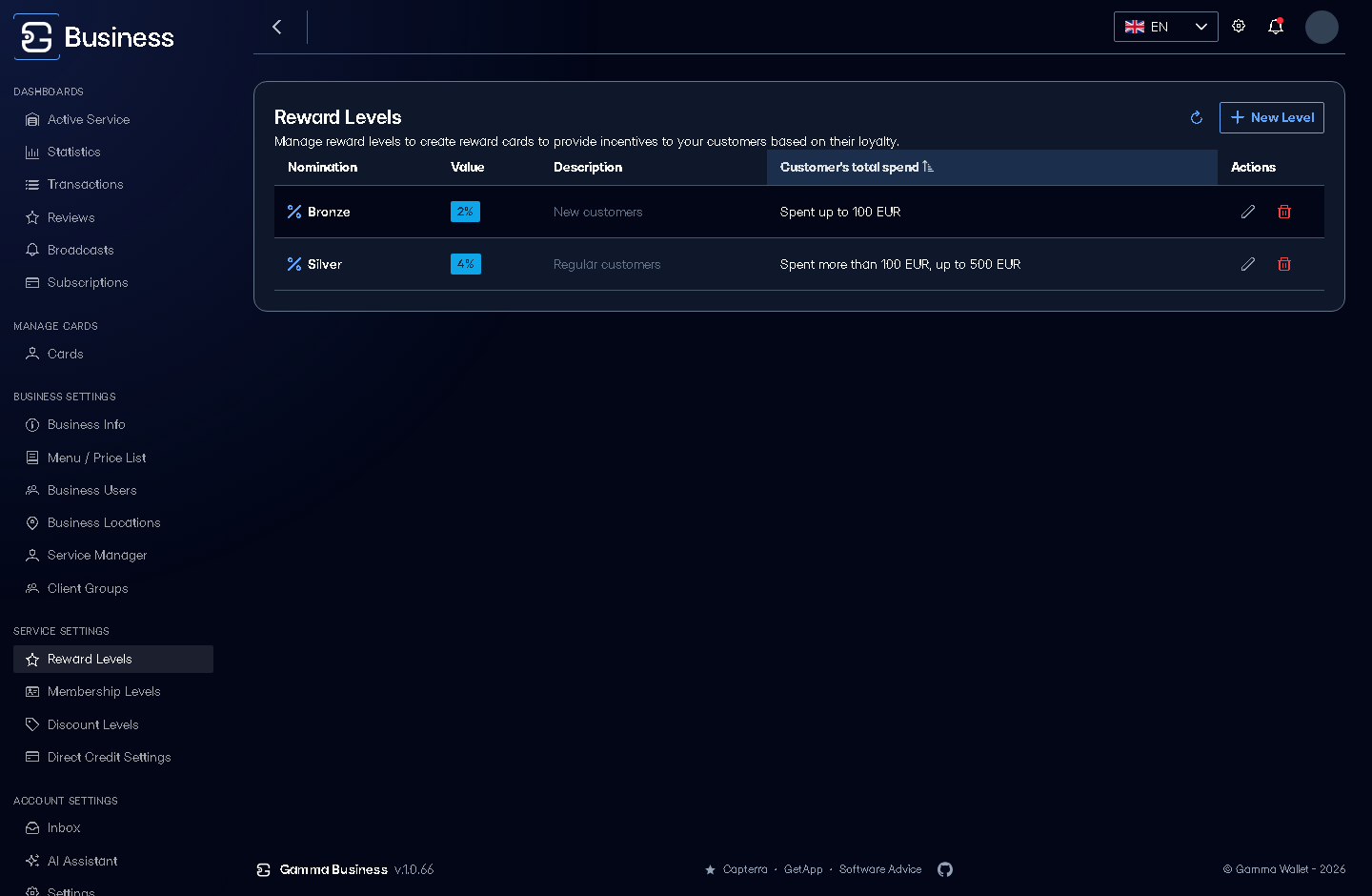1372x896 pixels.
Task: Click New Level button
Action: [1272, 117]
